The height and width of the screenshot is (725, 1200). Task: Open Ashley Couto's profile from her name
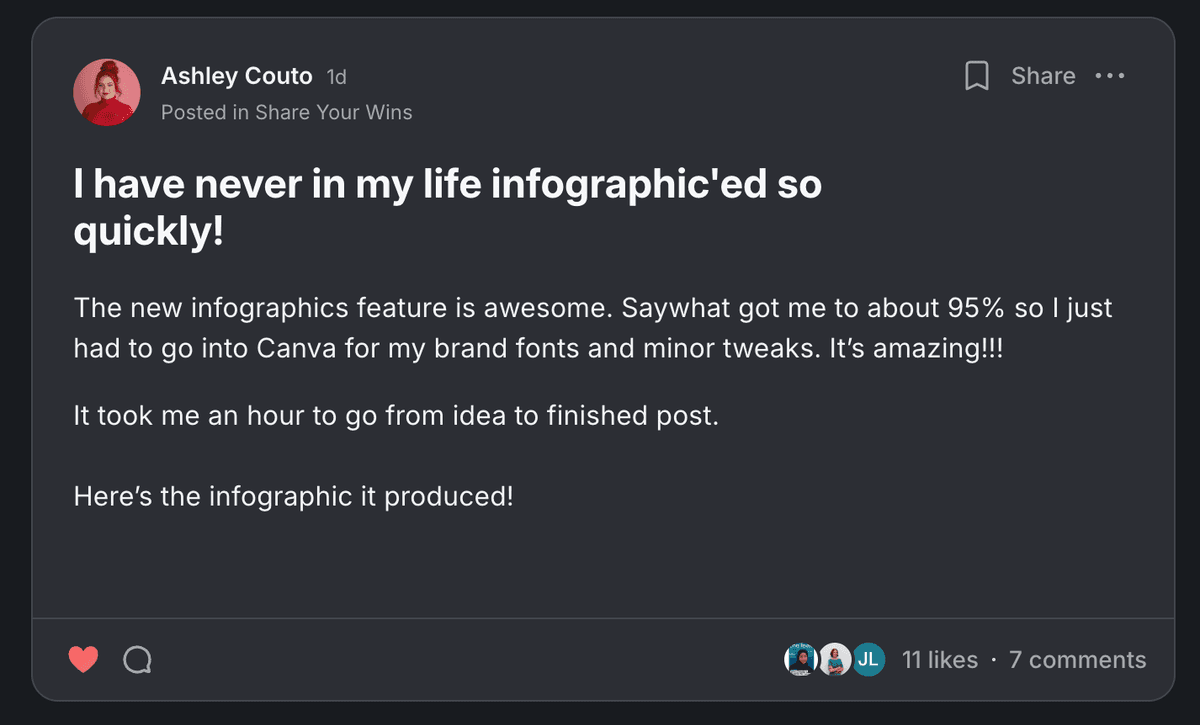[237, 75]
